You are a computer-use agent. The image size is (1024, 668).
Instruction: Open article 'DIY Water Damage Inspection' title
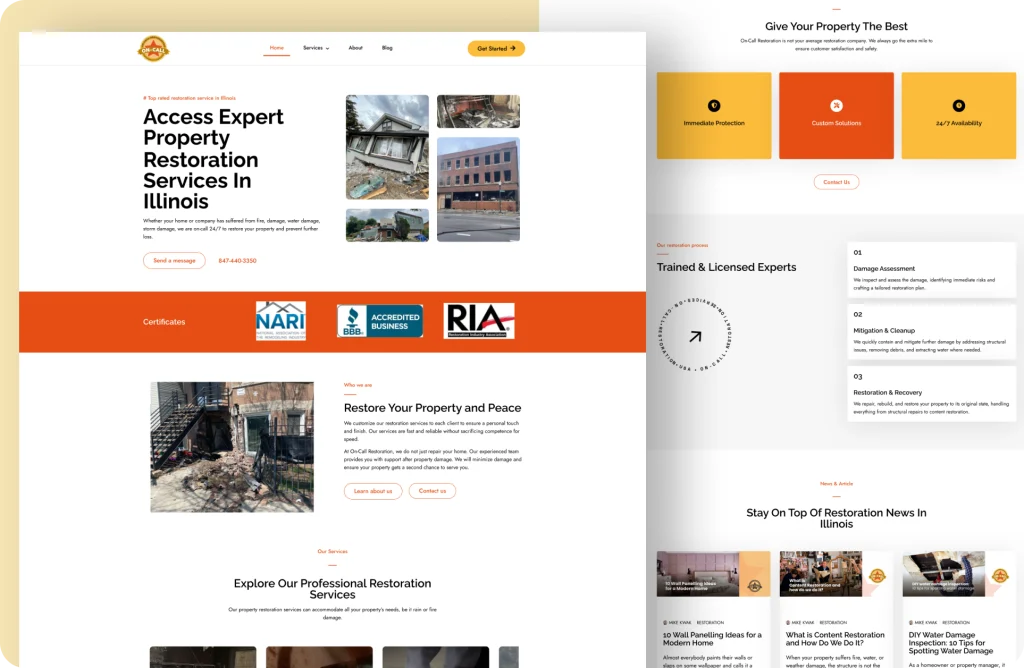951,643
